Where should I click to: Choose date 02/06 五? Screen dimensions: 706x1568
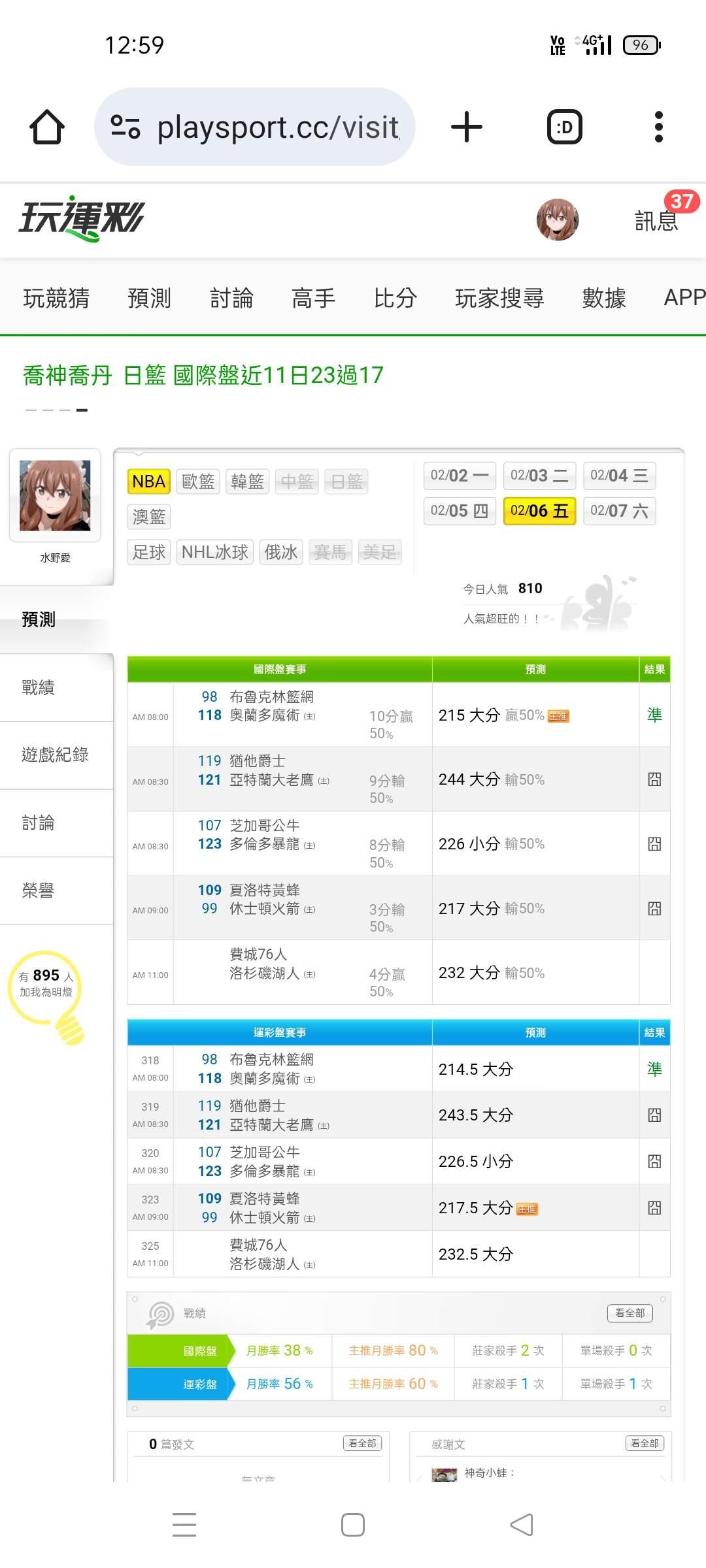pos(539,511)
